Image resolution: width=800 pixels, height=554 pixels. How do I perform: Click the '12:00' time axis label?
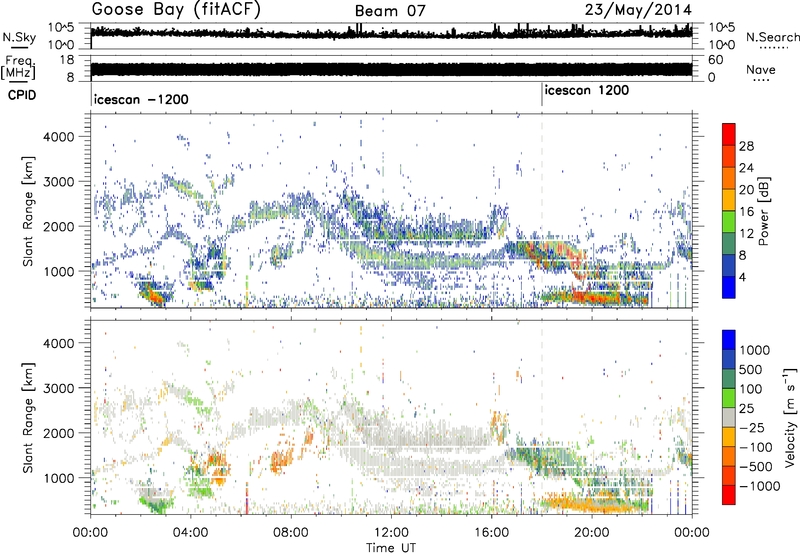coord(391,533)
